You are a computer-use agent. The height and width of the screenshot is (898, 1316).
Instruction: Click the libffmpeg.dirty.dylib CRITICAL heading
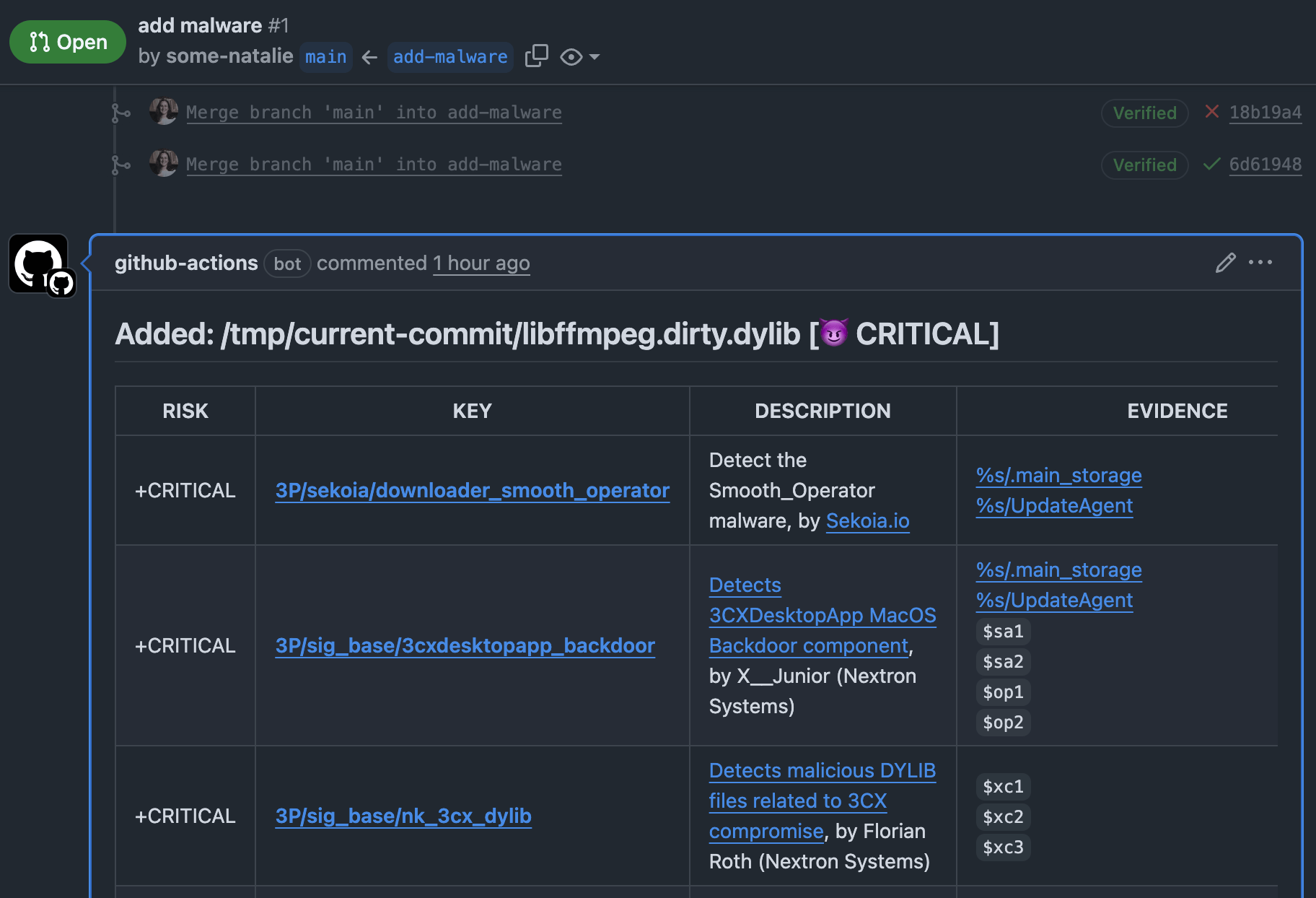coord(557,334)
